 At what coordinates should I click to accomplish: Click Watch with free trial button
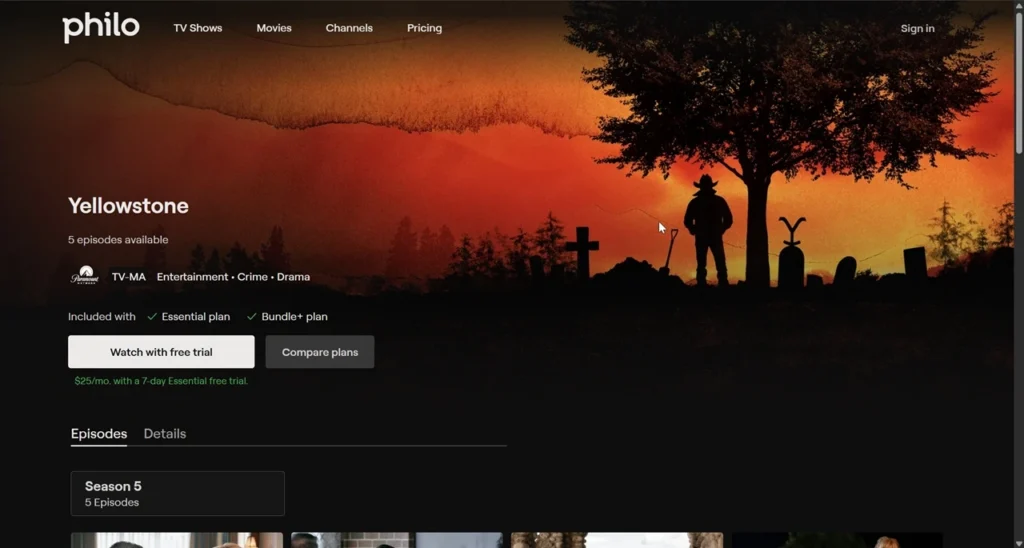(x=161, y=352)
